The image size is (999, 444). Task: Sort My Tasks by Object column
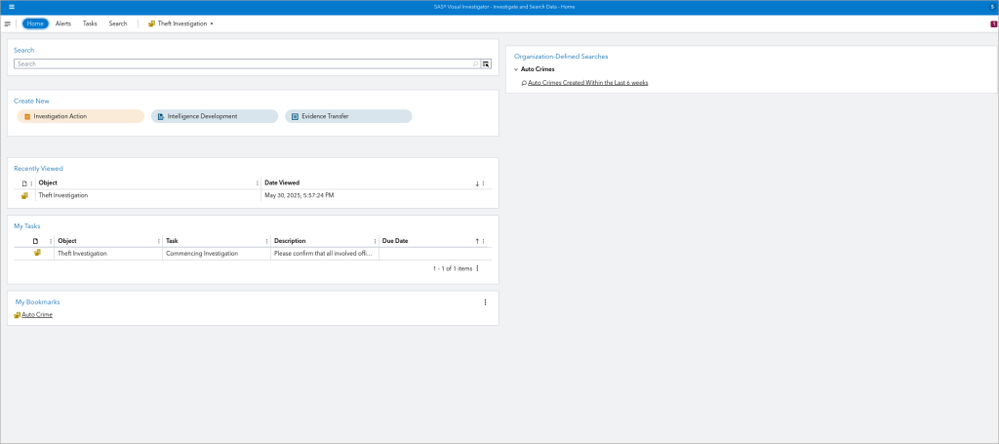[67, 241]
